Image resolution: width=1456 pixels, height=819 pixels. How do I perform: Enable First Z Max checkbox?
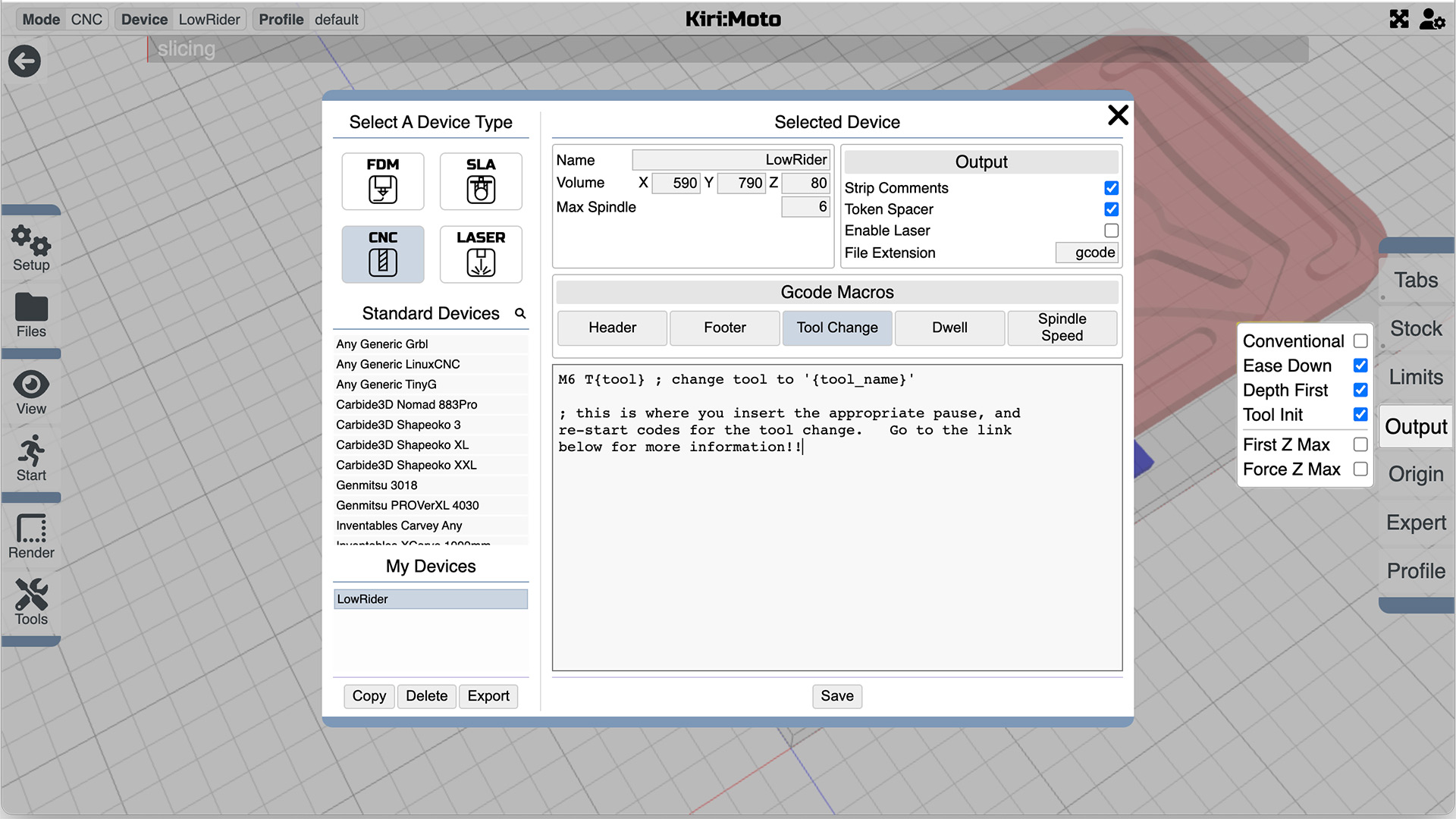1360,444
